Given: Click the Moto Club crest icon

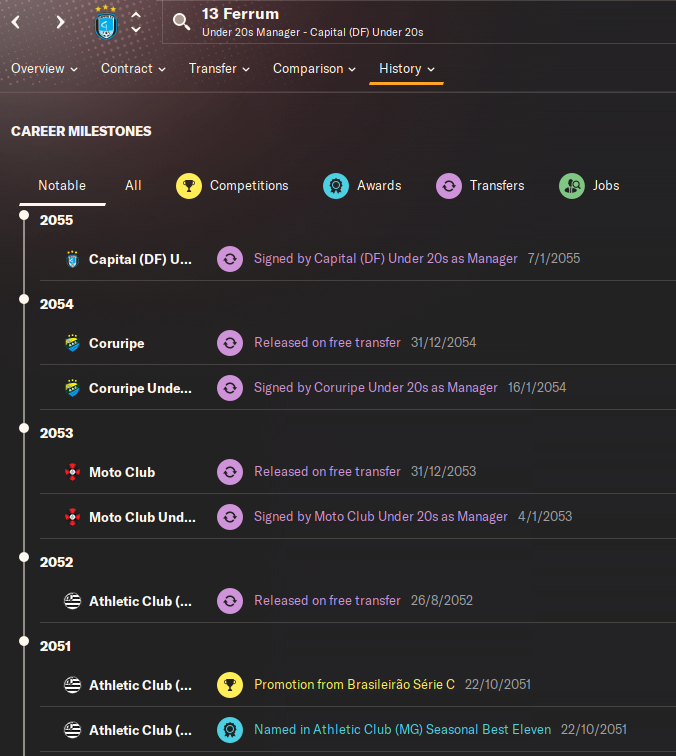Looking at the screenshot, I should 72,472.
